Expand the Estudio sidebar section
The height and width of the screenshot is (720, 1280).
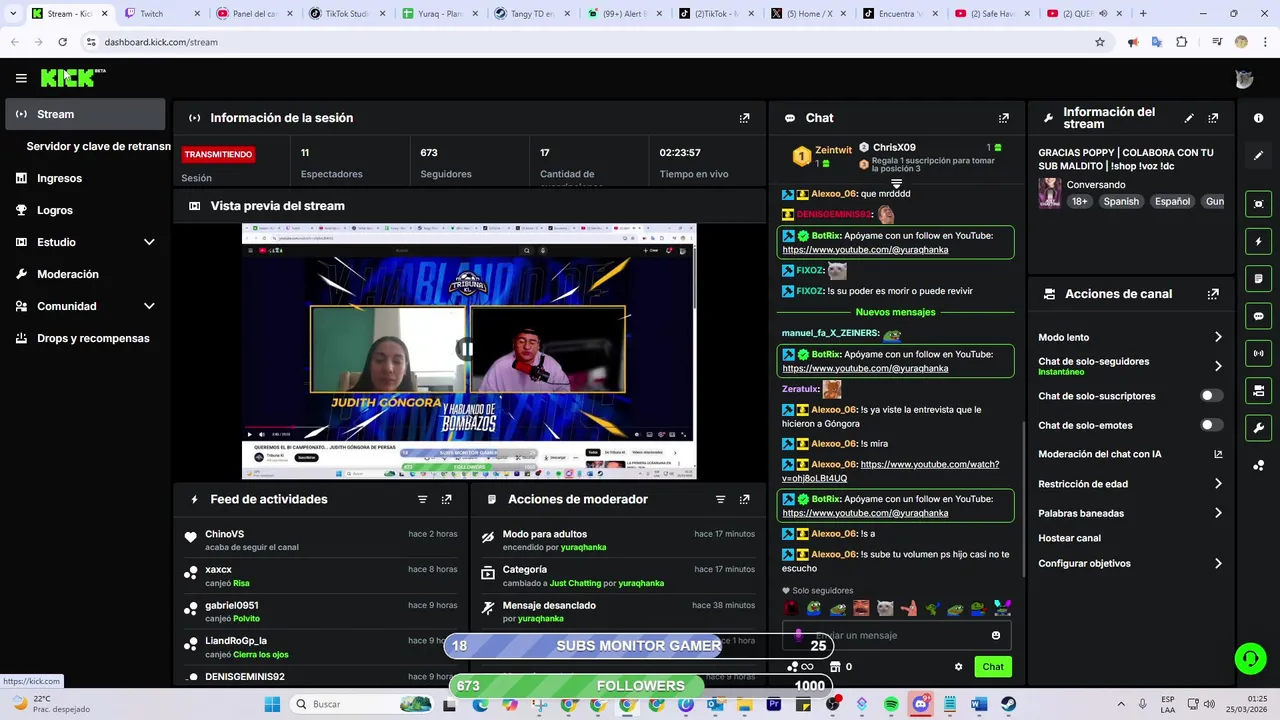[x=149, y=242]
